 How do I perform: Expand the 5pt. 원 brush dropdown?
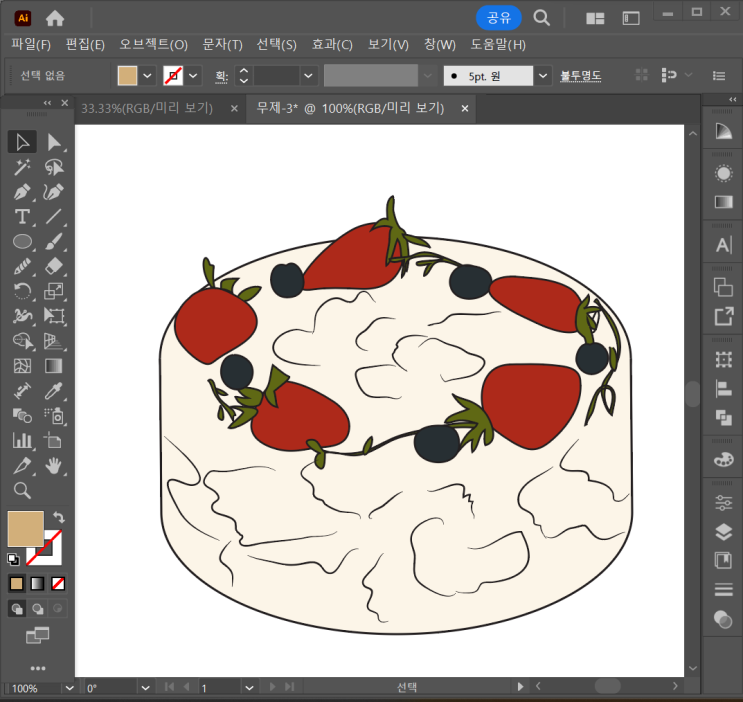(x=543, y=75)
